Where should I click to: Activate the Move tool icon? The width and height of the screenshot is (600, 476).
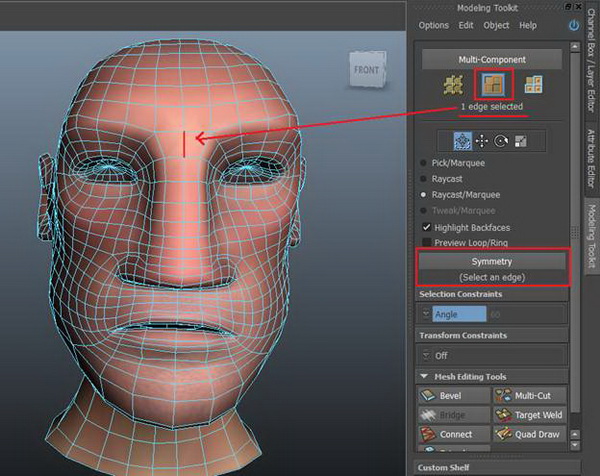[482, 141]
